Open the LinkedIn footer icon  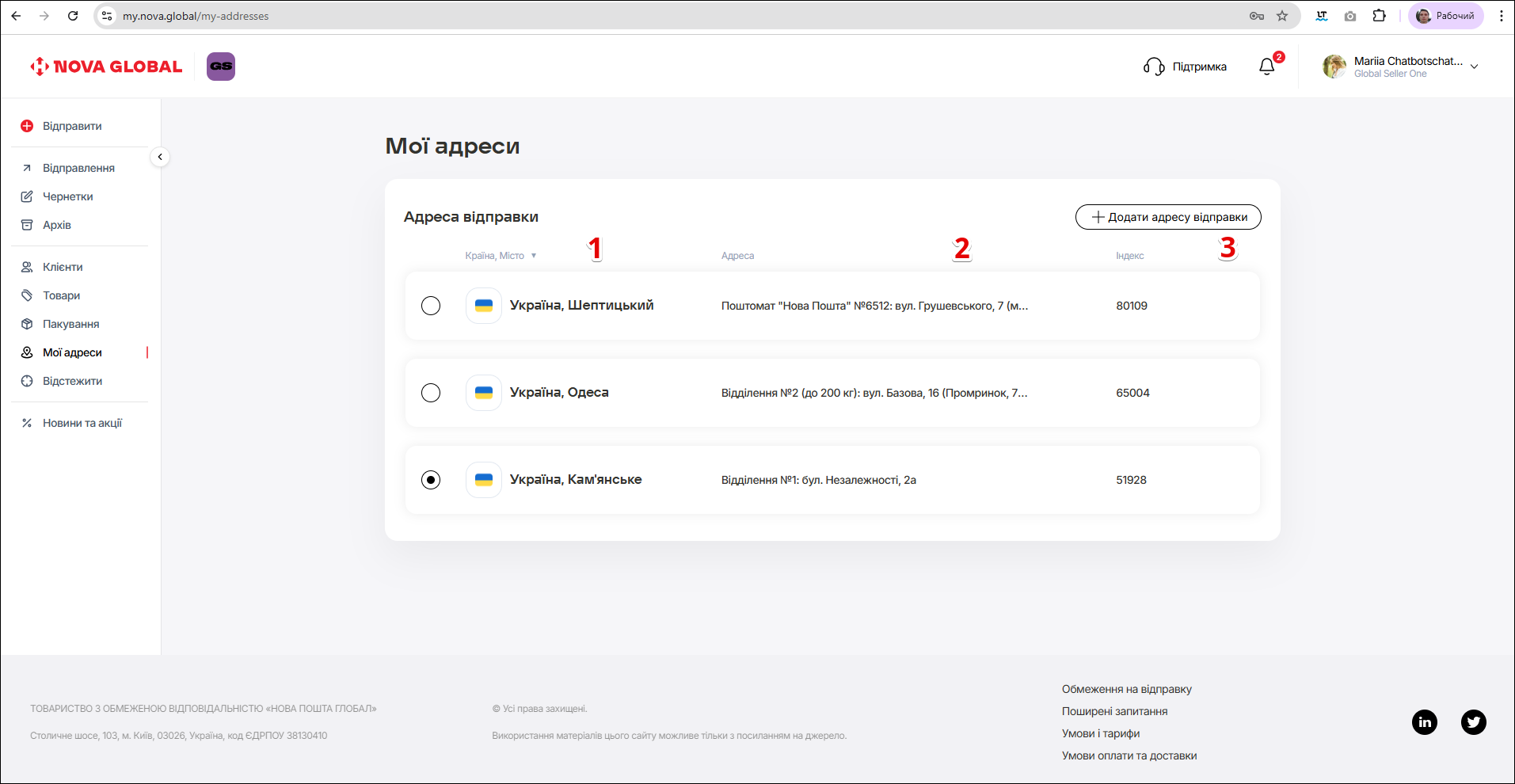point(1425,722)
